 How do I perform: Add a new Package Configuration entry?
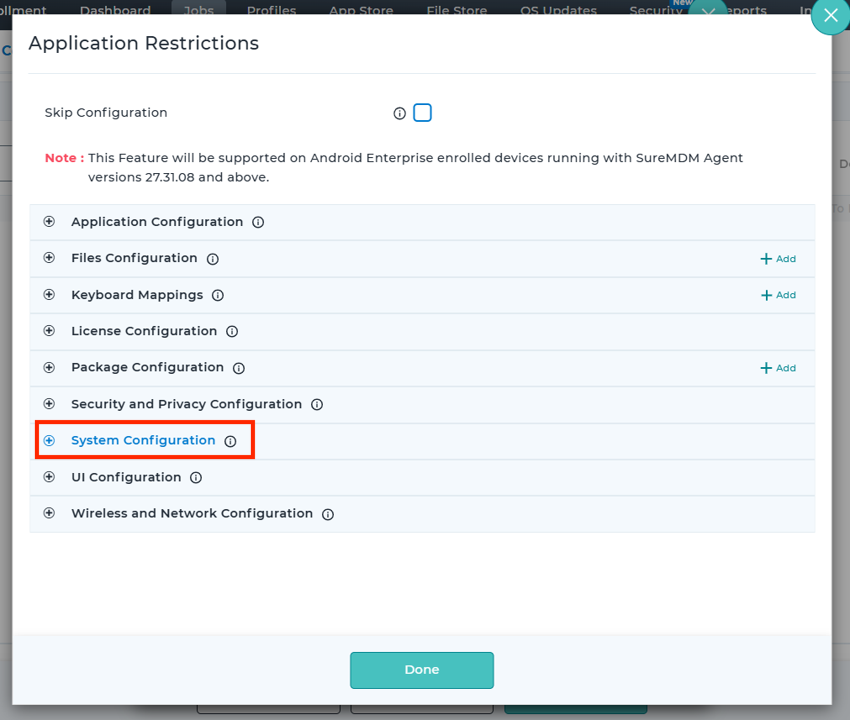click(778, 368)
